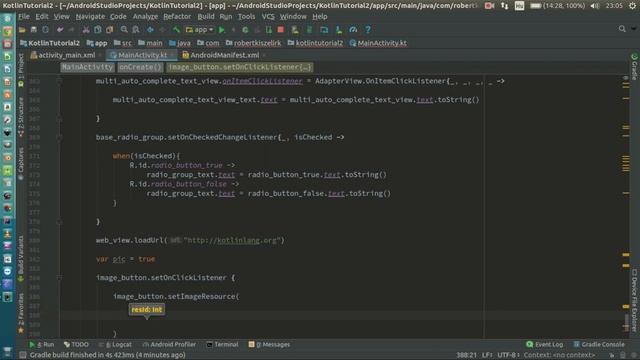Click the Undo arrow icon
The image size is (640, 360).
click(60, 30)
